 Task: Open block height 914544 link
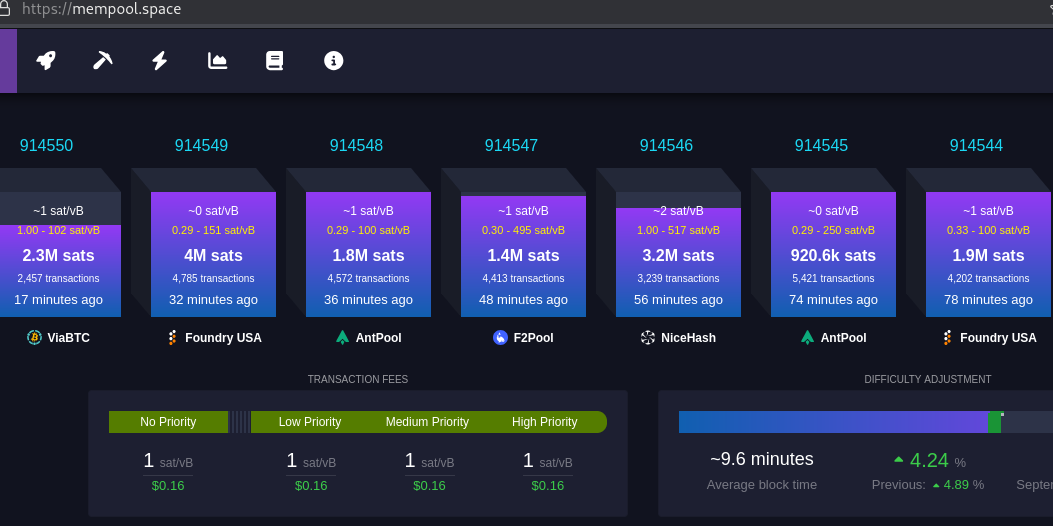pos(976,145)
